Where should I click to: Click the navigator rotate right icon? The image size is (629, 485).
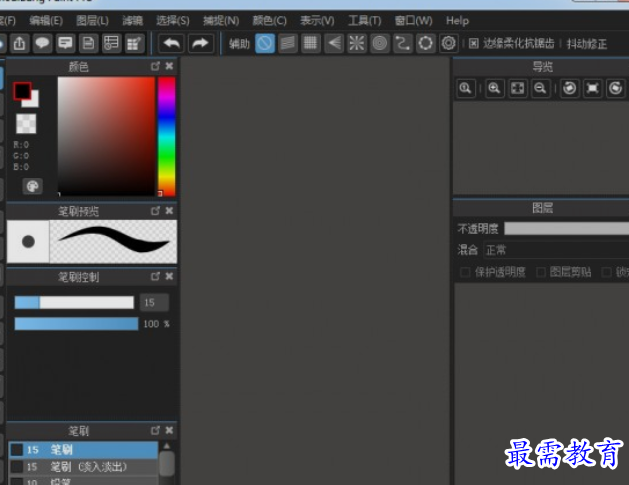click(615, 88)
